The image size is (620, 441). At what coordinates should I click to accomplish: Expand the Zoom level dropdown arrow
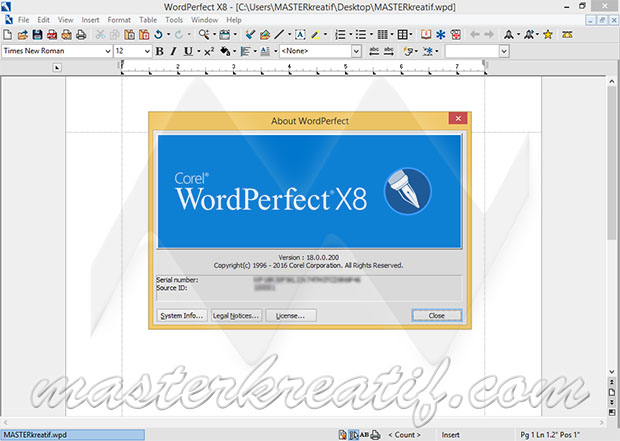click(x=214, y=35)
